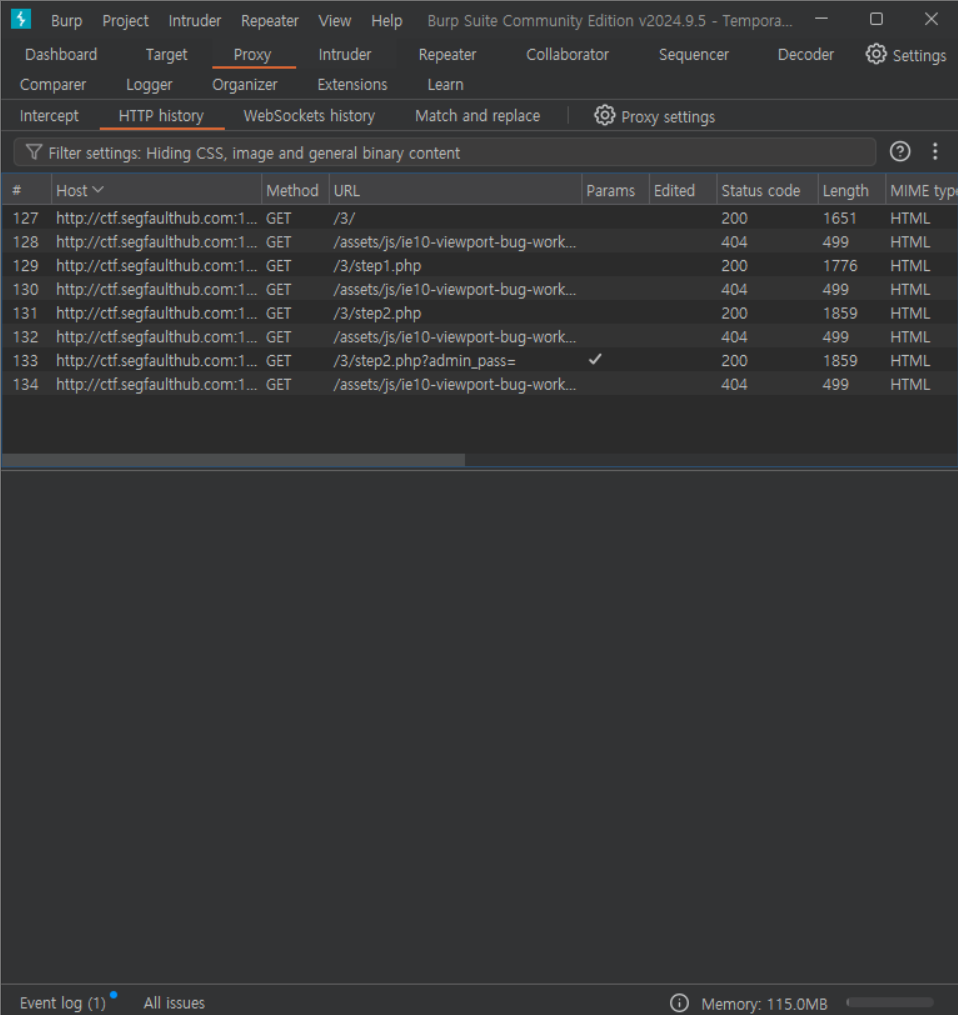Click length value 1651
This screenshot has width=958, height=1015.
[x=840, y=218]
